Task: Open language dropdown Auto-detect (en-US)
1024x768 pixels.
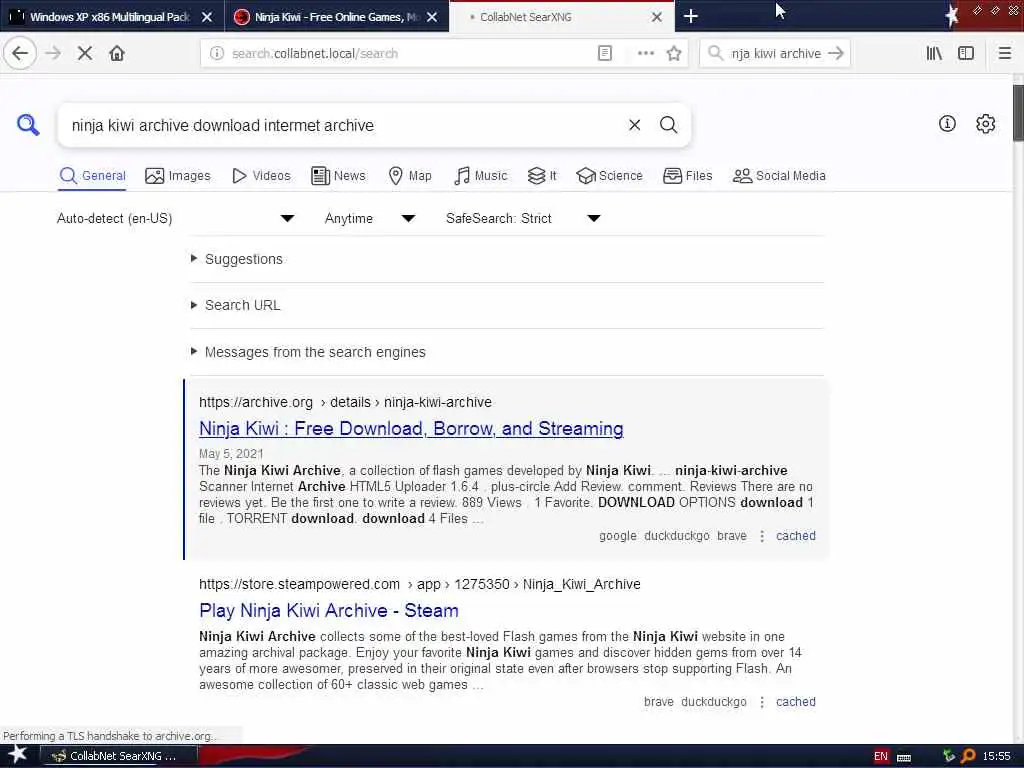Action: click(x=175, y=218)
